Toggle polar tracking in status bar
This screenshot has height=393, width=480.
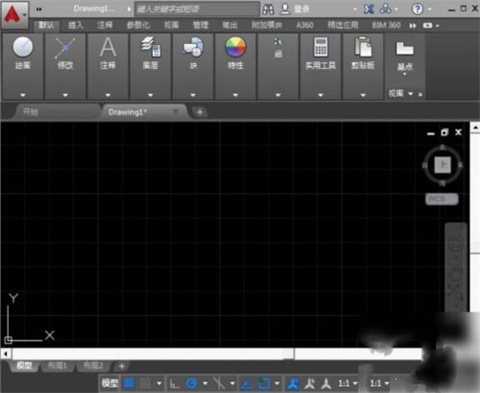point(192,383)
